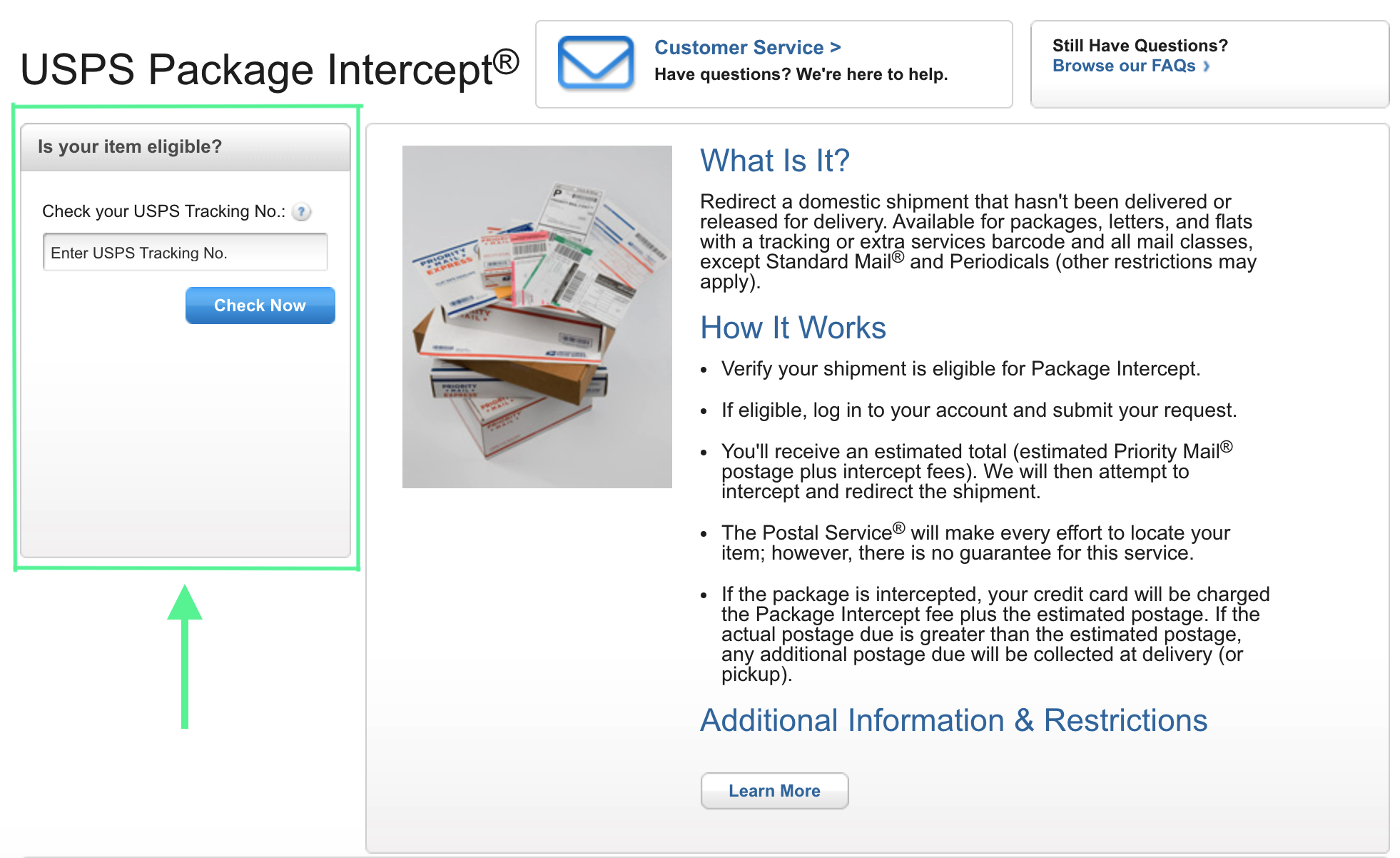Click the blue envelope Customer Service icon
This screenshot has height=858, width=1400.
click(x=596, y=63)
